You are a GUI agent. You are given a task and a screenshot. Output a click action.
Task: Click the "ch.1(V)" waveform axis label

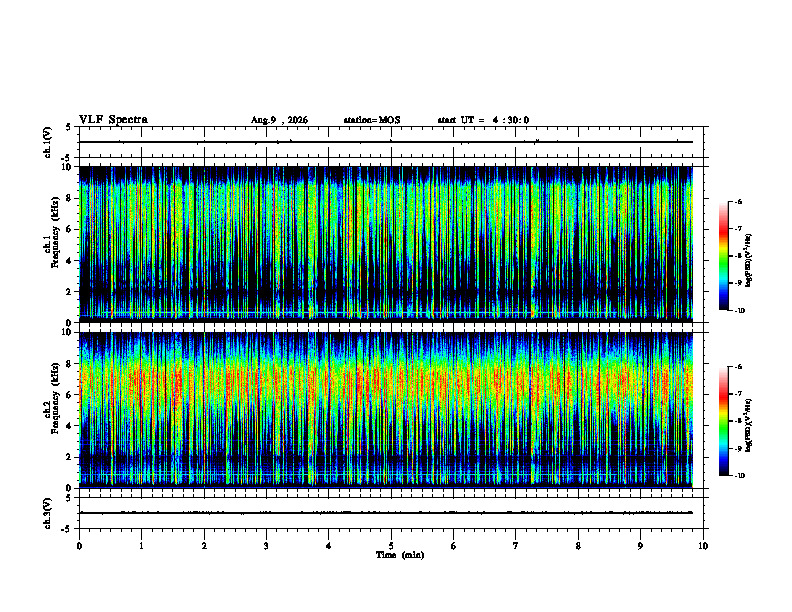(x=48, y=142)
